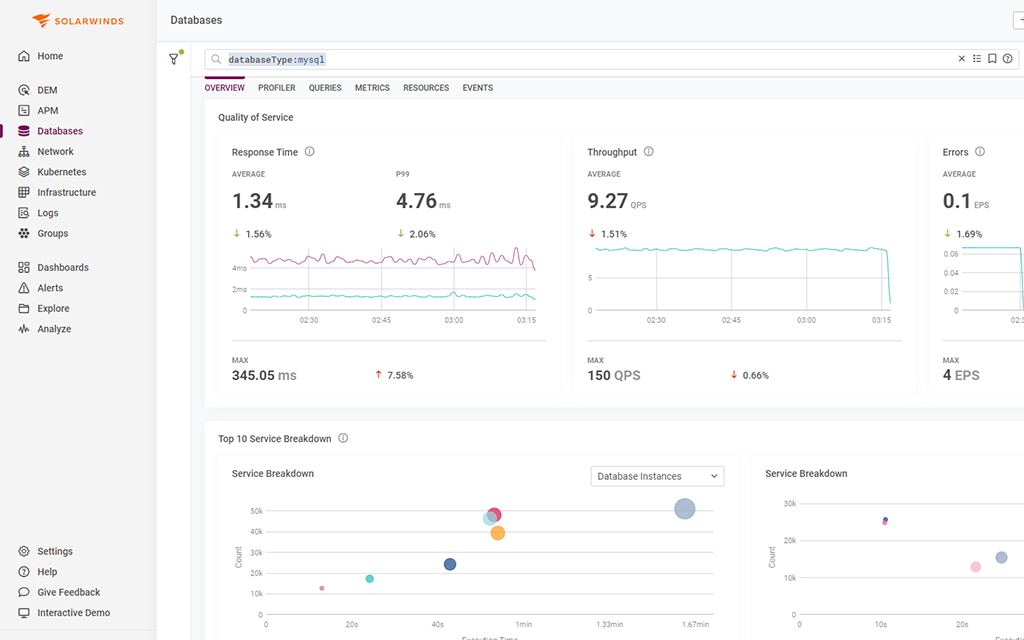This screenshot has height=640, width=1024.
Task: Click inside the search input field
Action: [500, 59]
